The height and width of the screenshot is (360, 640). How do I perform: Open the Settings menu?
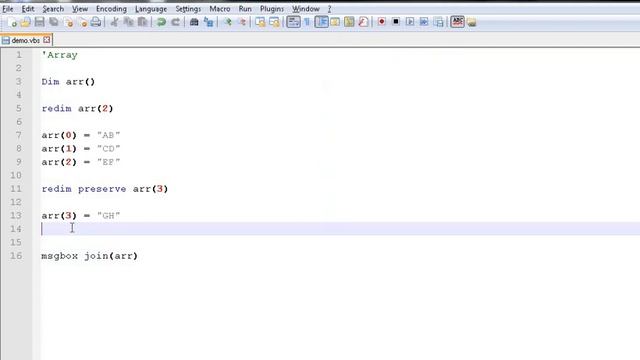pyautogui.click(x=188, y=9)
